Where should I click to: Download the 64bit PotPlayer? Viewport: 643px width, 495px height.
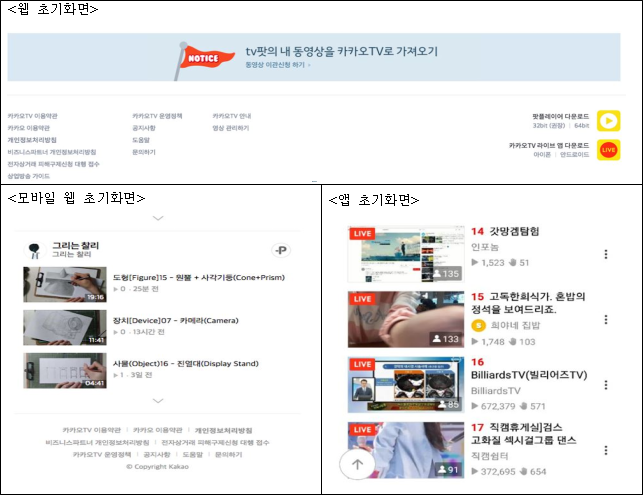[x=581, y=125]
